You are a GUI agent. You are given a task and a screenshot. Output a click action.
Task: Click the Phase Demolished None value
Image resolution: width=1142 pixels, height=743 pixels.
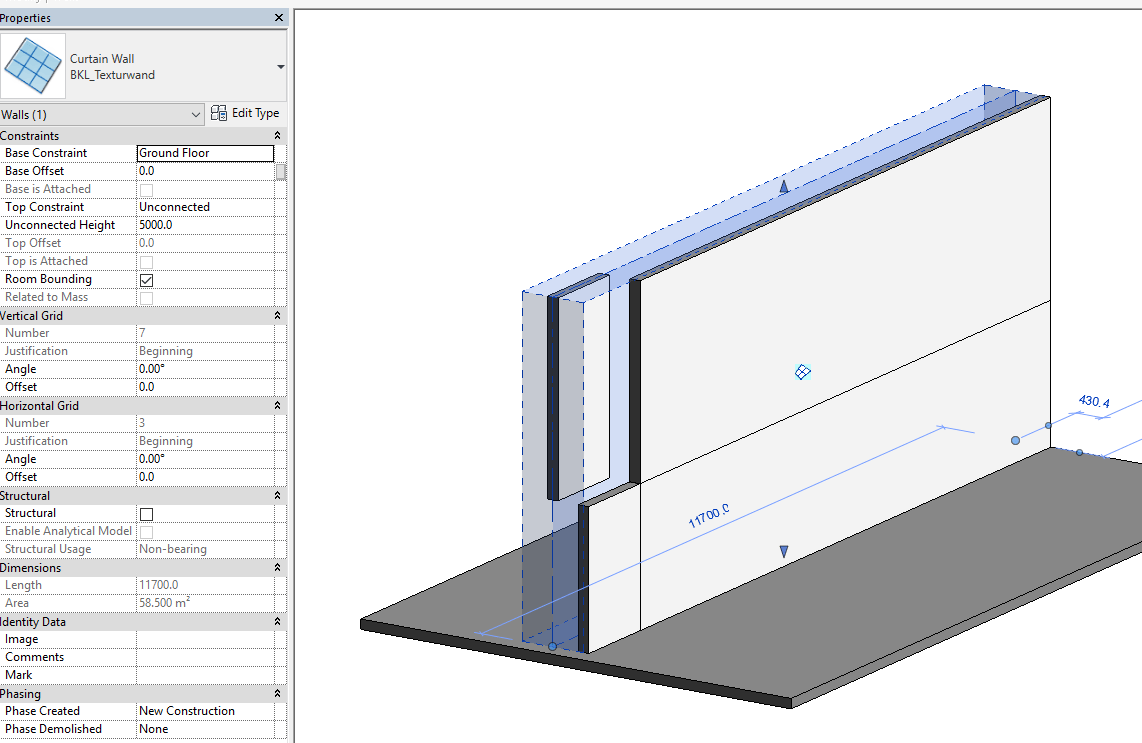click(205, 729)
